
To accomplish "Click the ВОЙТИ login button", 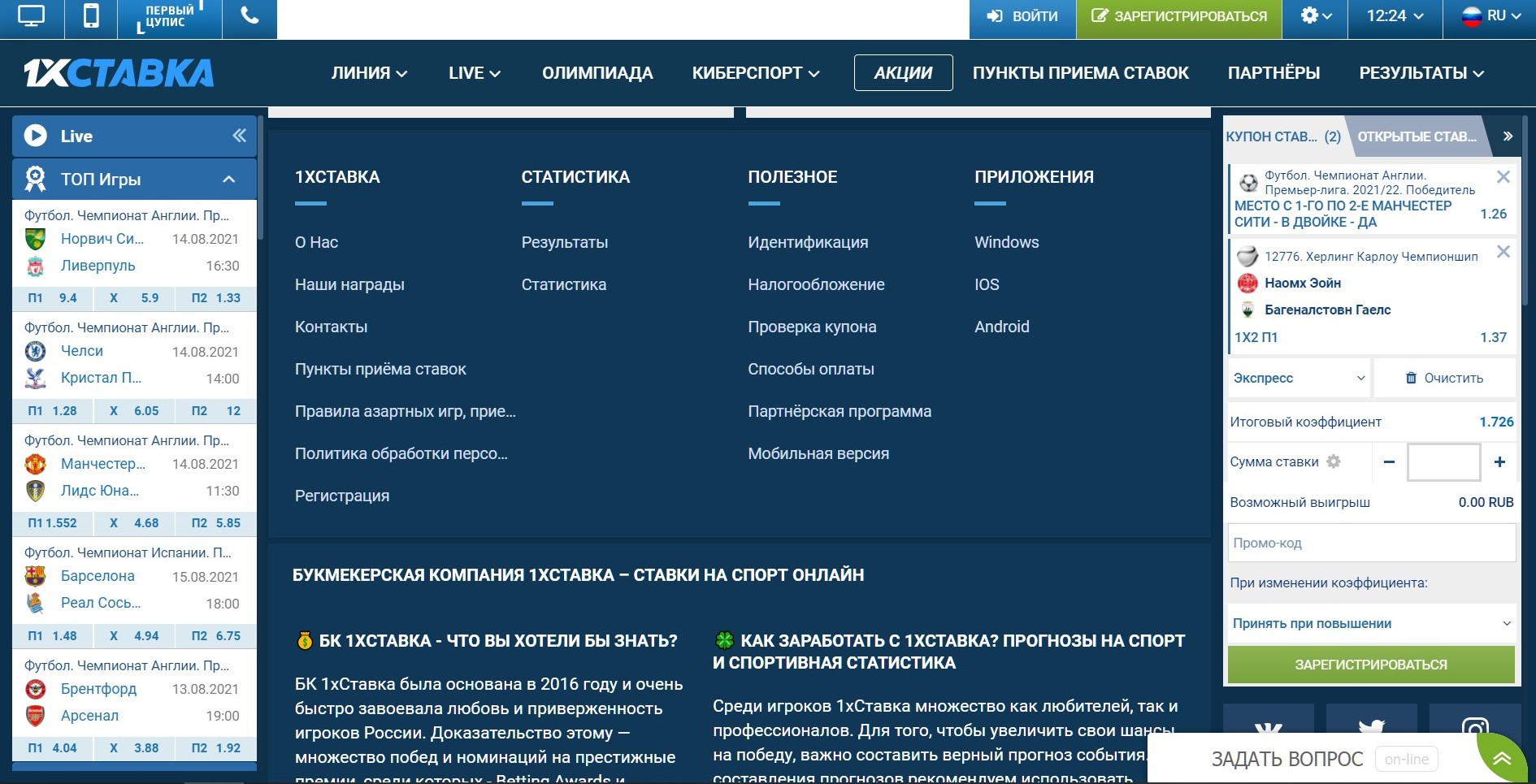I will tap(1022, 16).
